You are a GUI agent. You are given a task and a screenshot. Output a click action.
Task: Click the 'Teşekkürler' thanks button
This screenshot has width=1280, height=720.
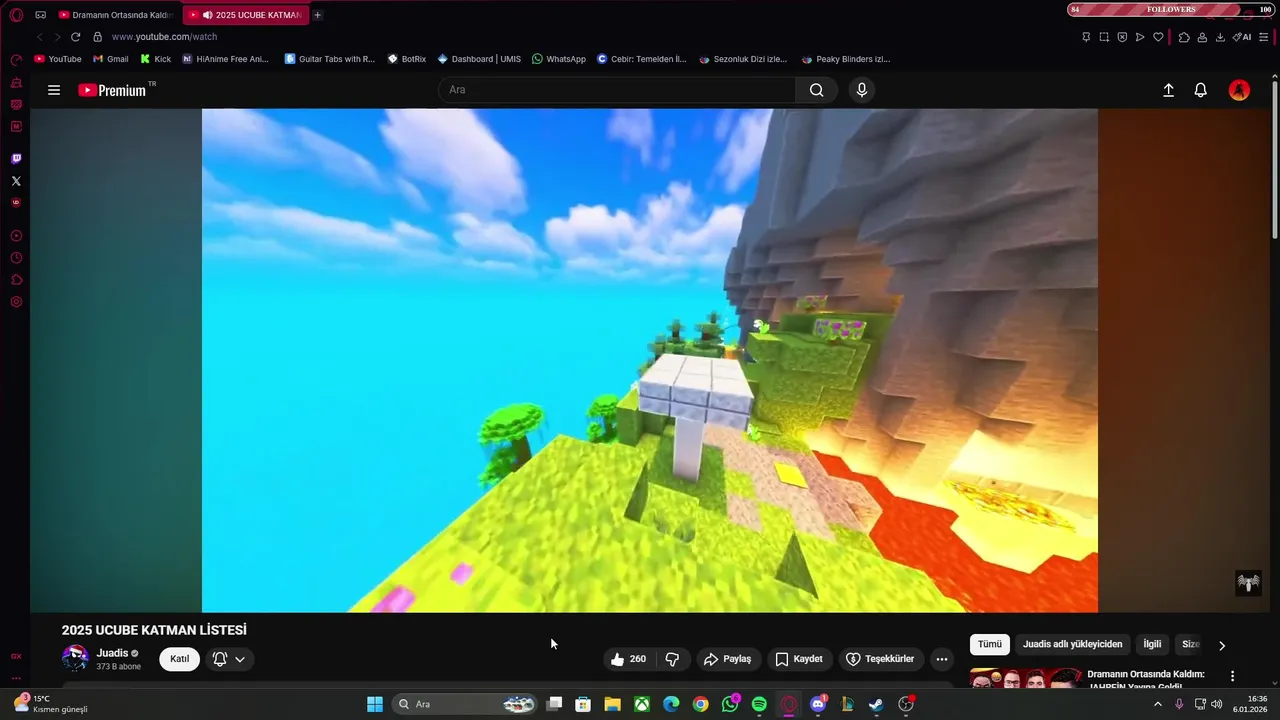pyautogui.click(x=880, y=659)
